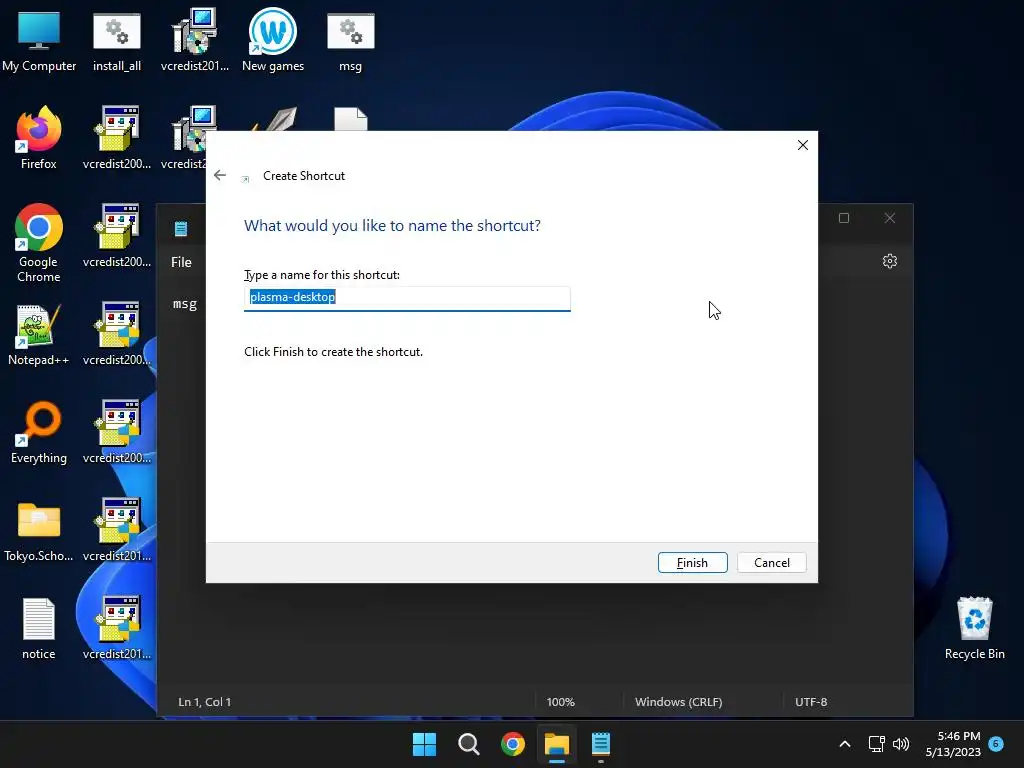Click UTF-8 encoding indicator
Screen dimensions: 1024x768
[x=811, y=702]
